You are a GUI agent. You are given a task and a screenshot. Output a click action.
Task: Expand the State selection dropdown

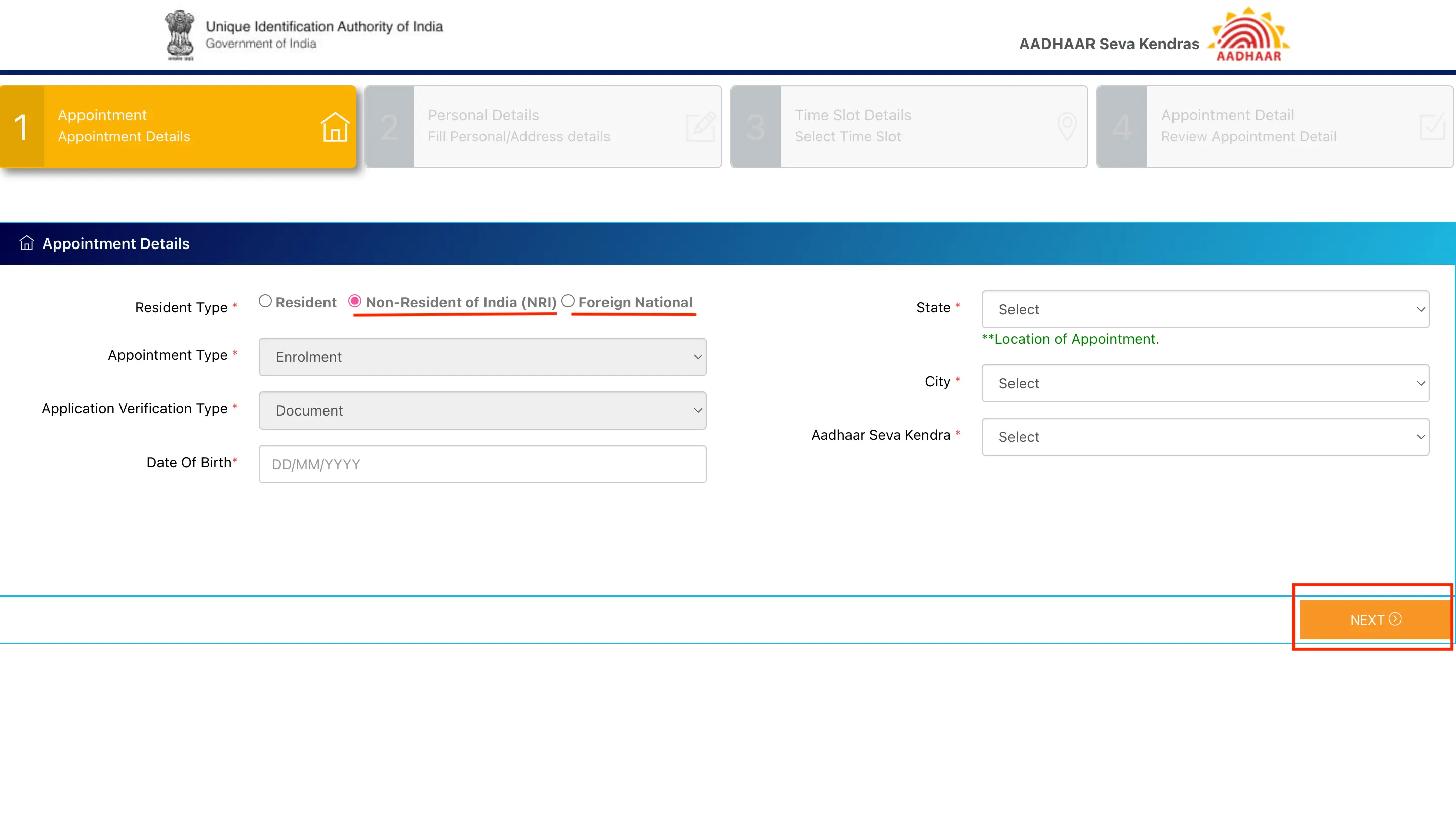coord(1205,308)
